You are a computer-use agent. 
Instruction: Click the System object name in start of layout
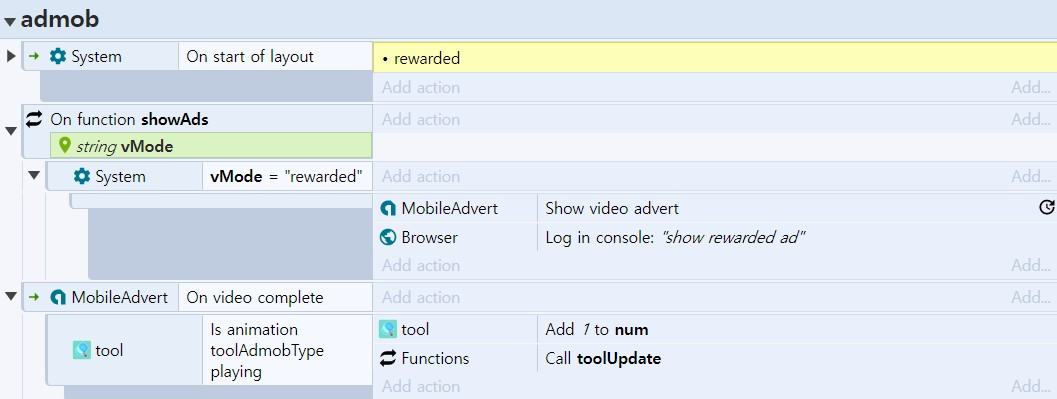96,57
